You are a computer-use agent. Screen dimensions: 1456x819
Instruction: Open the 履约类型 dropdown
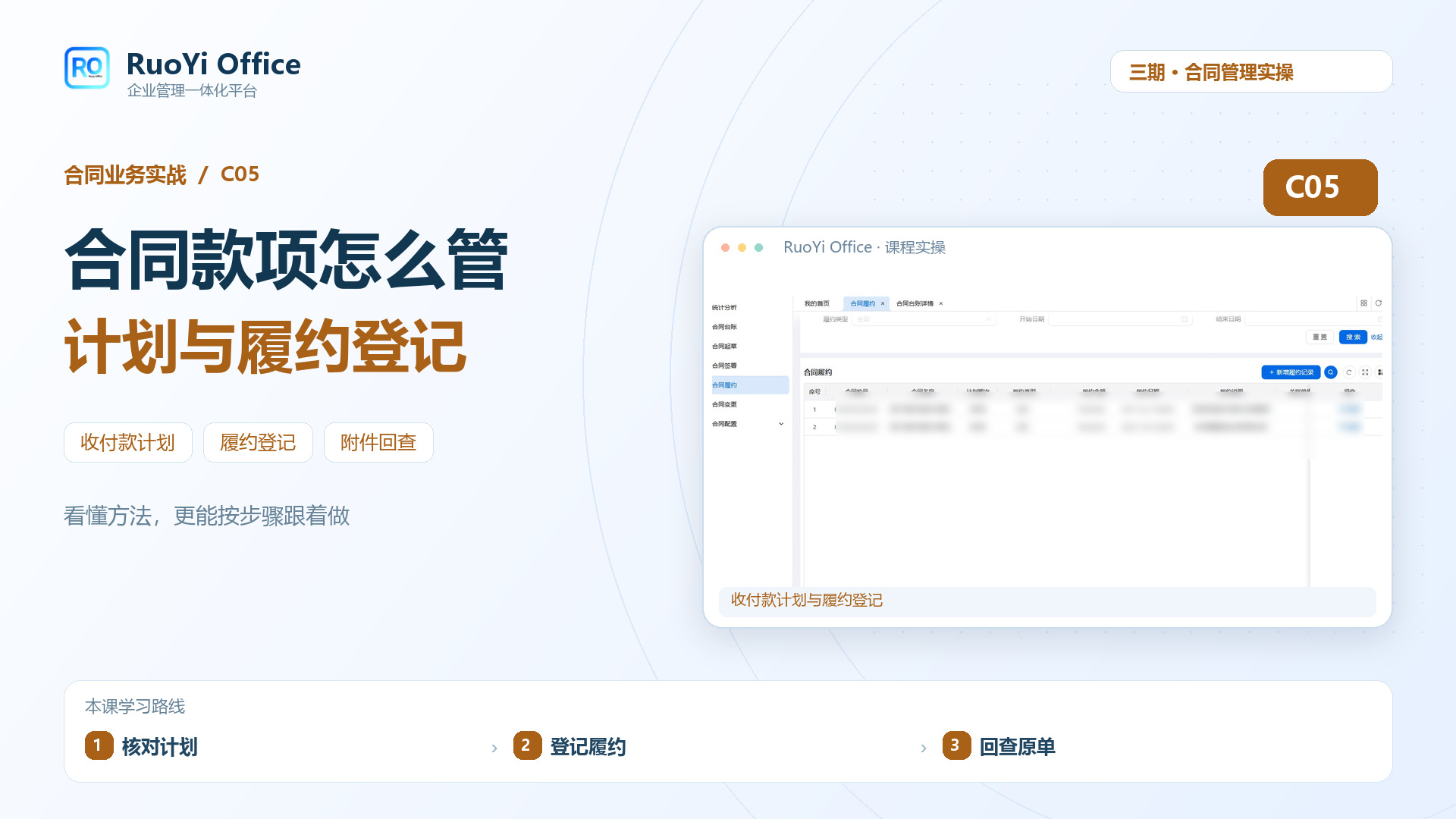tap(924, 319)
